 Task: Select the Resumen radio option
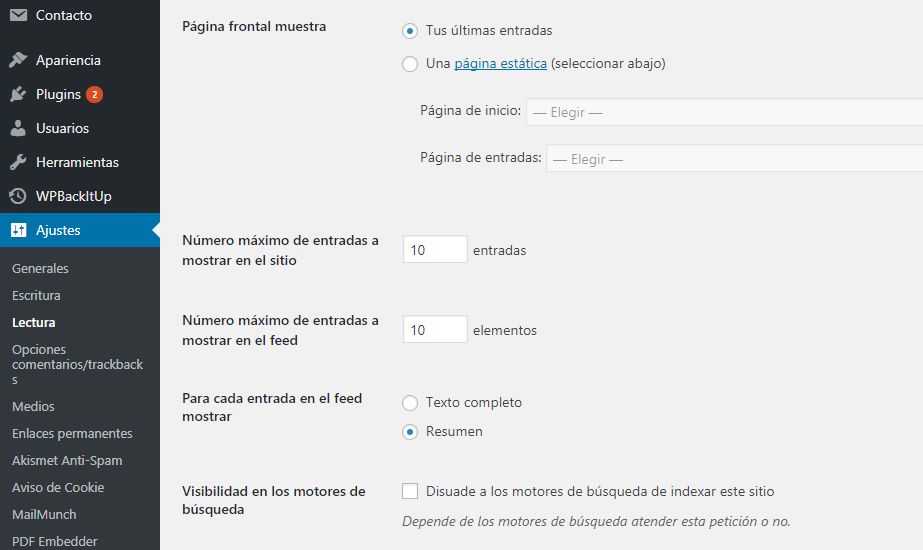point(410,432)
